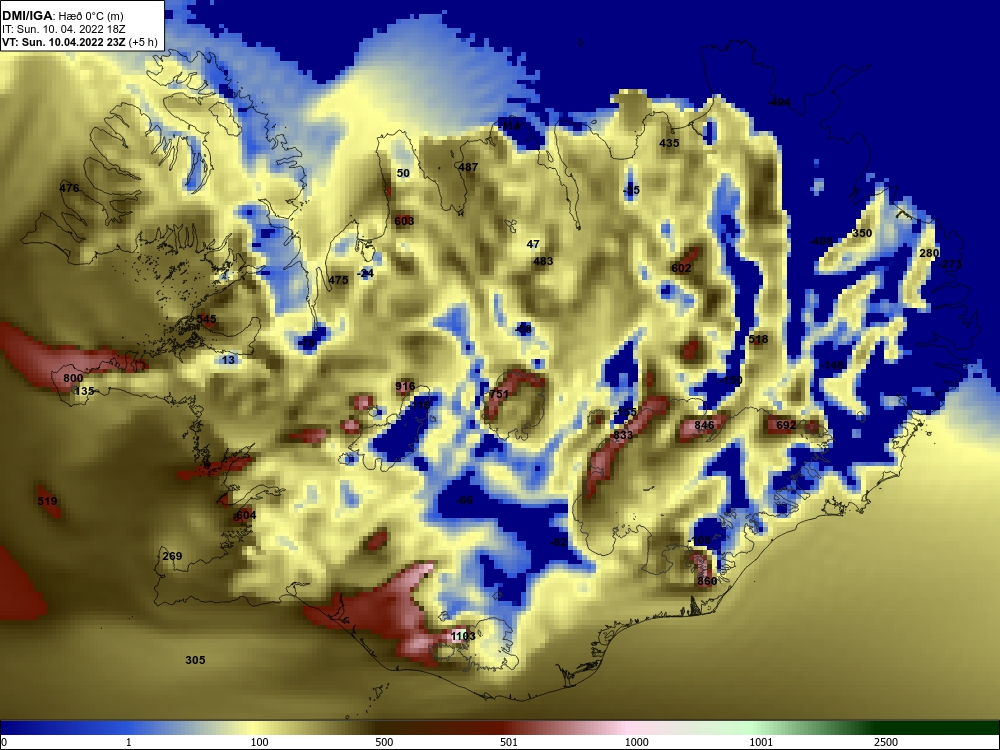Click the map value '435'

(x=669, y=143)
